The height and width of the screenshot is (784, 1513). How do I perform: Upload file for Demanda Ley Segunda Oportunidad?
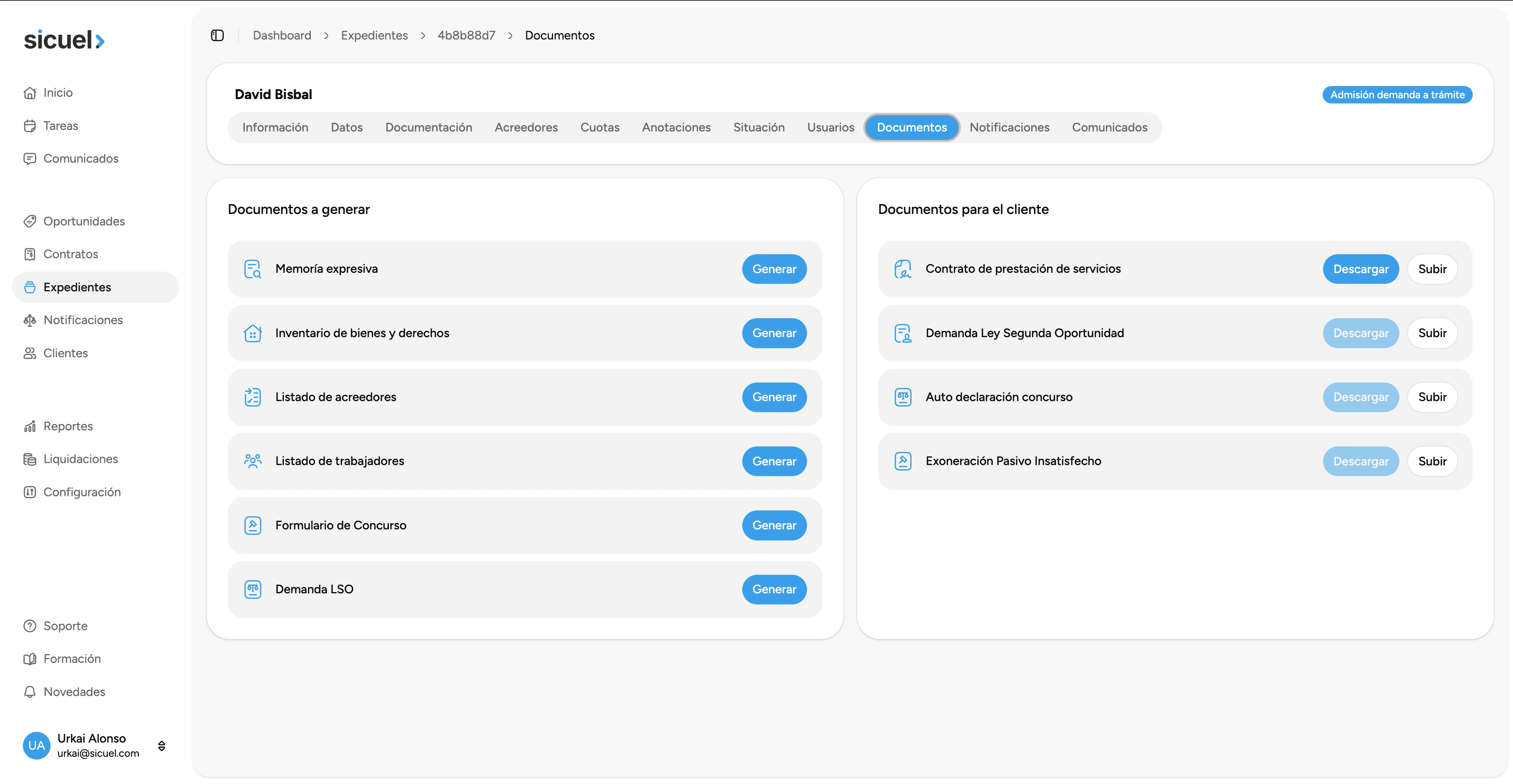click(x=1432, y=333)
